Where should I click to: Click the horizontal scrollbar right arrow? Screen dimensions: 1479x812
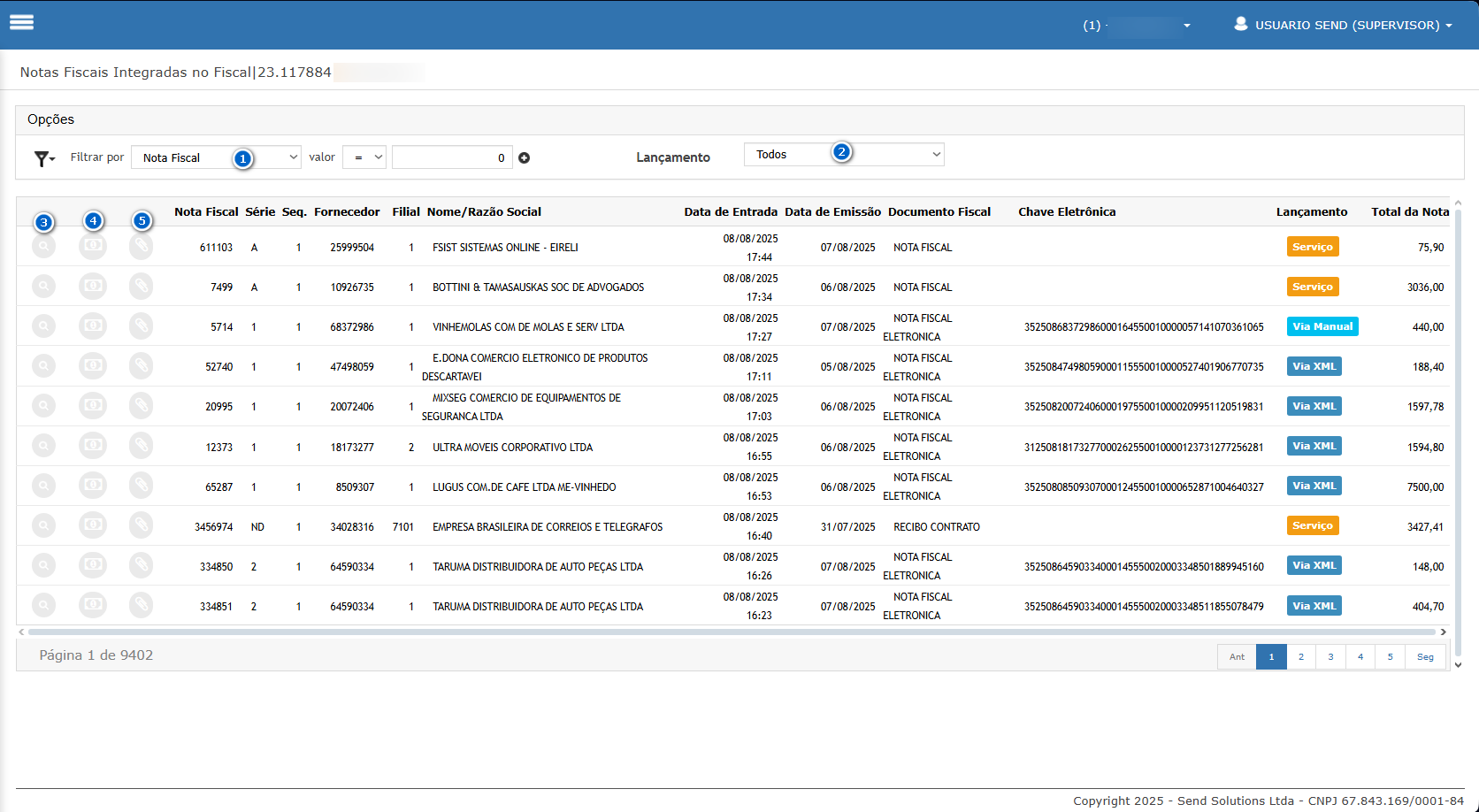[1444, 632]
